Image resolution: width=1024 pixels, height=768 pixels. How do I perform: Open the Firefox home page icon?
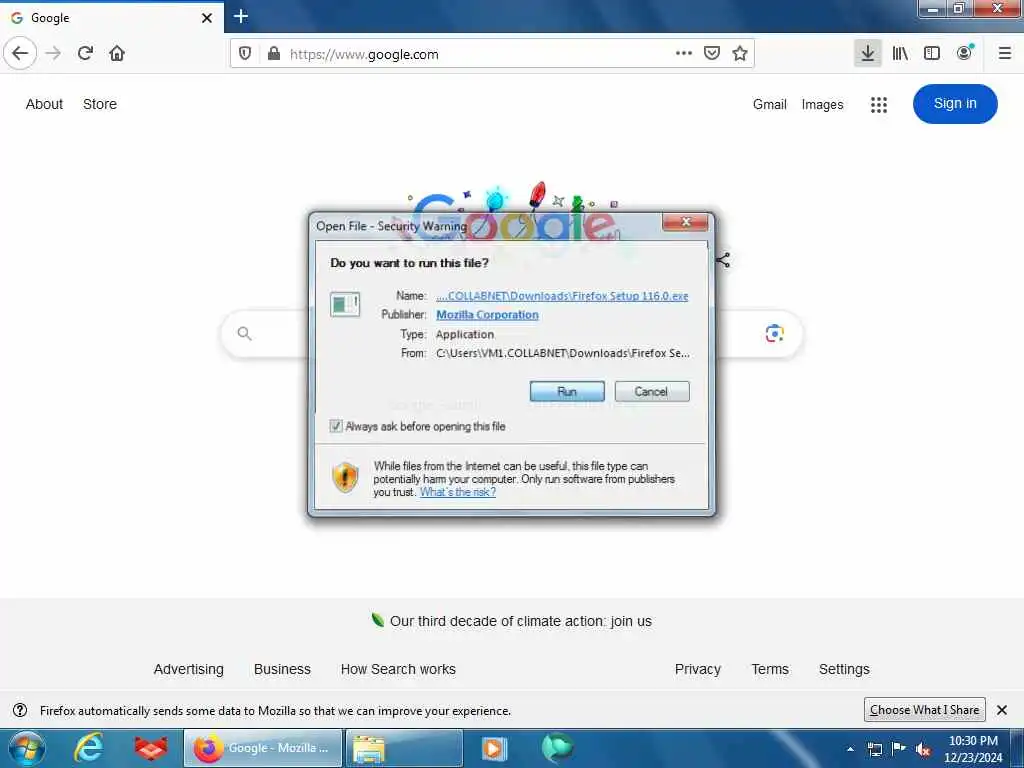coord(117,54)
